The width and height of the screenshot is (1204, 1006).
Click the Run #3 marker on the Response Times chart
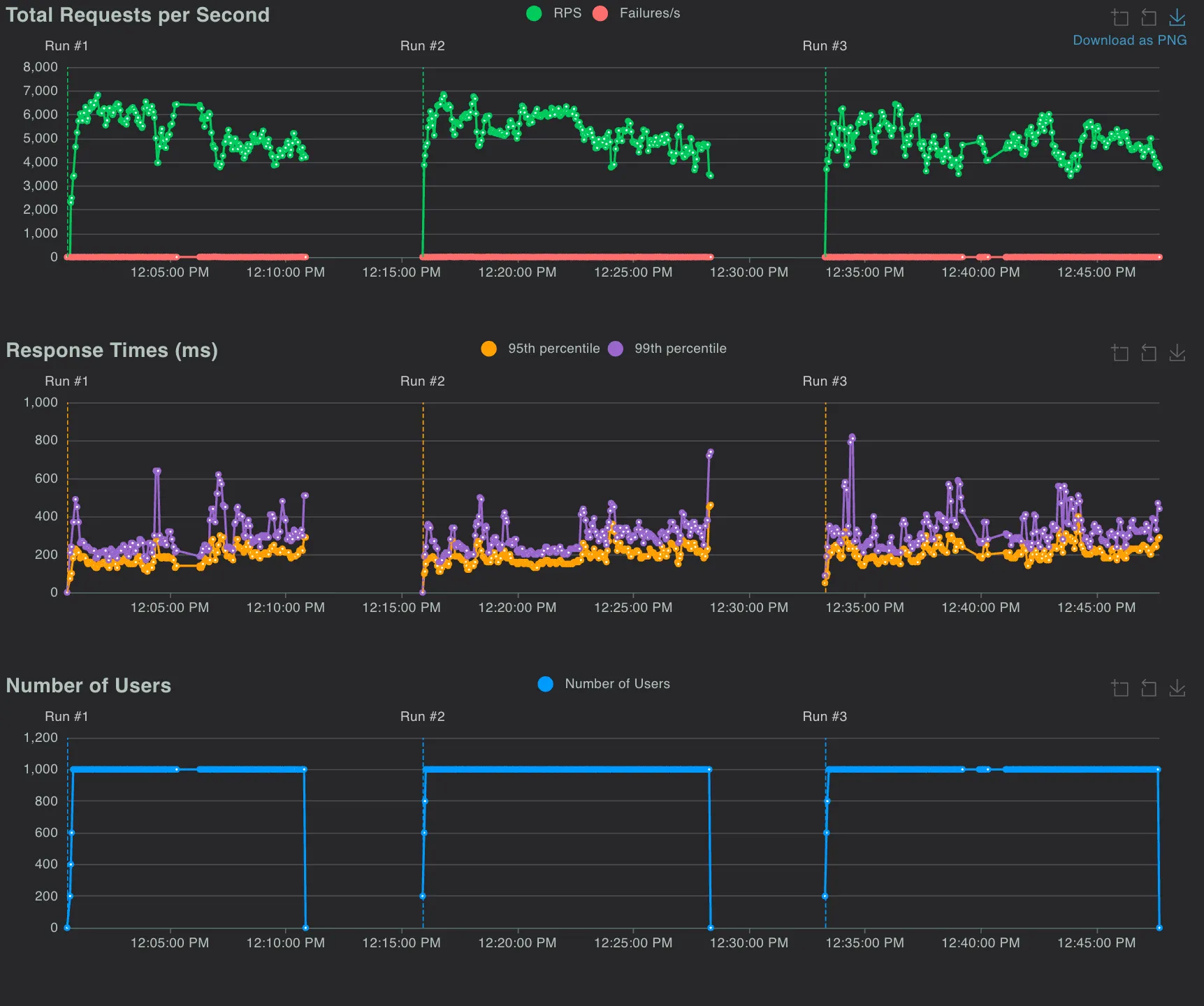[x=825, y=381]
